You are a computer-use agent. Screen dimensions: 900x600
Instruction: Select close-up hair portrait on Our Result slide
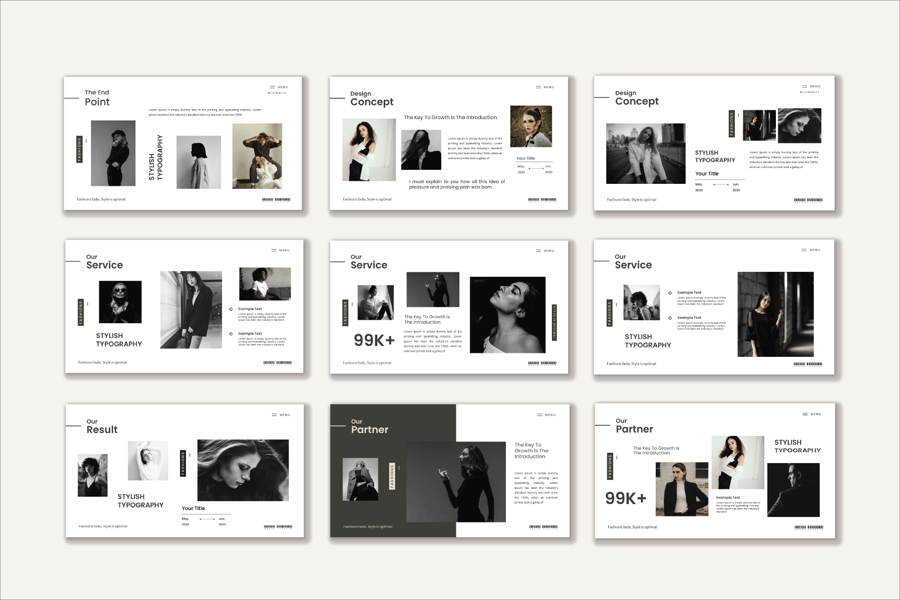click(242, 470)
